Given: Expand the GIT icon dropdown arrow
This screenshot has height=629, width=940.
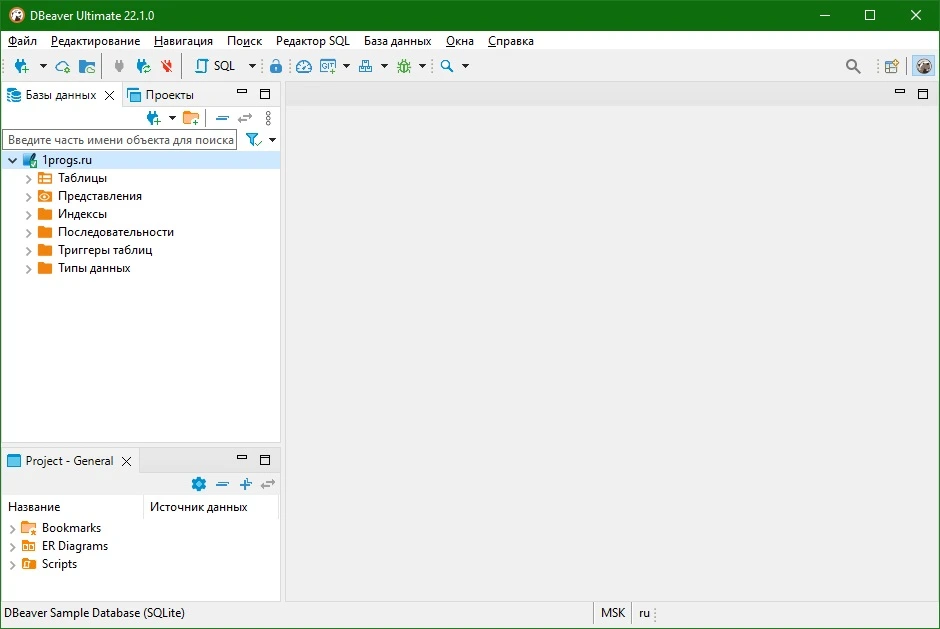Looking at the screenshot, I should [347, 66].
